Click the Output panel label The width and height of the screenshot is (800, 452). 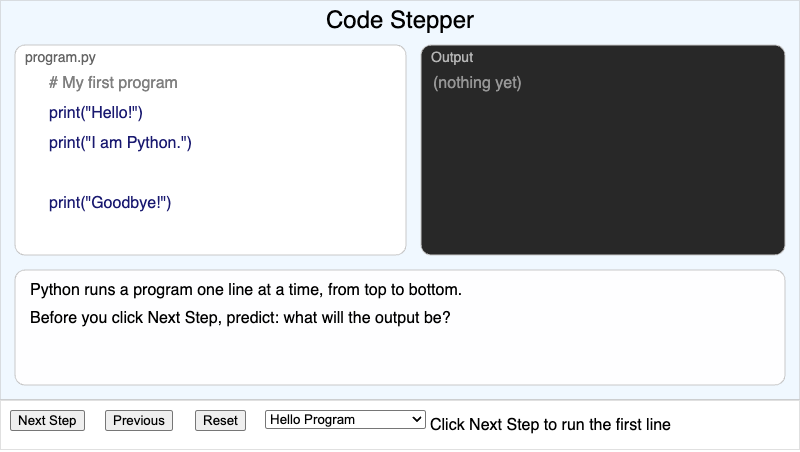pyautogui.click(x=452, y=57)
